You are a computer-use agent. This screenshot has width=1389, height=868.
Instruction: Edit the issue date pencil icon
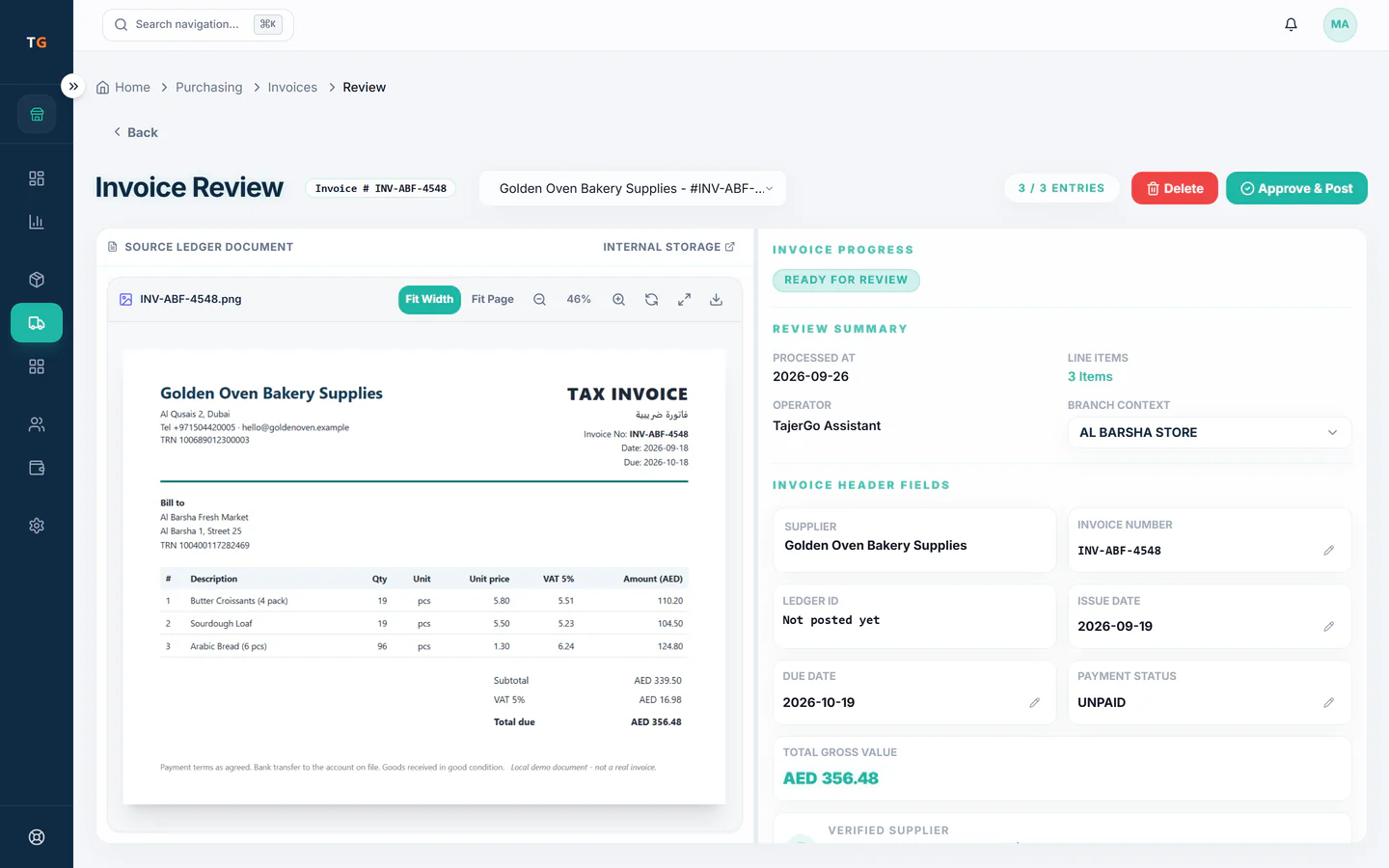[x=1328, y=627]
